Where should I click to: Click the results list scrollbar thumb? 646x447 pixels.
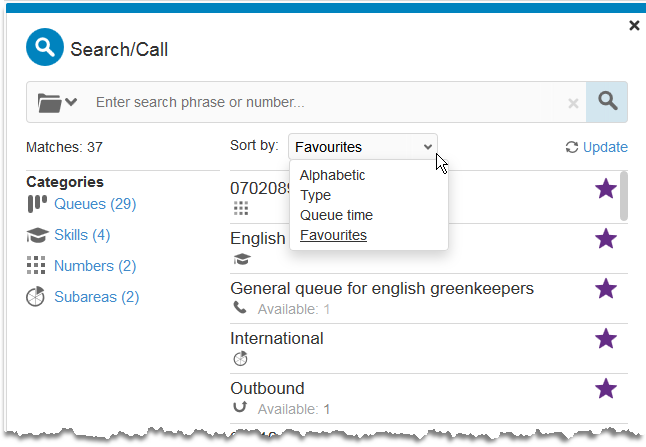pyautogui.click(x=624, y=196)
